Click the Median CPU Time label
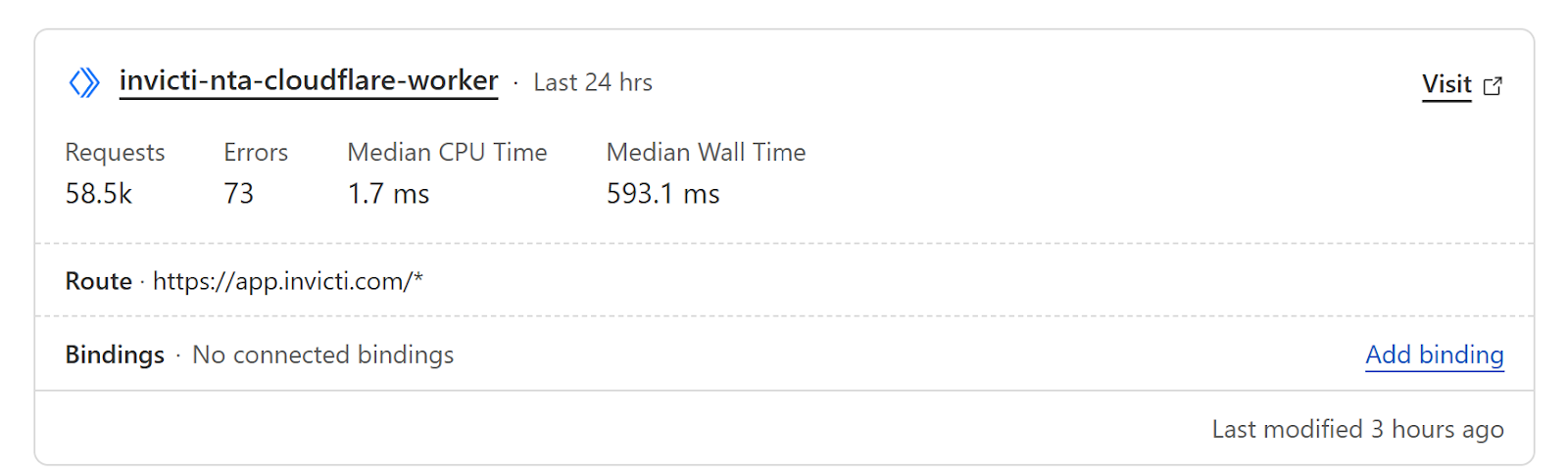Screen dimensions: 1568x474 (x=447, y=153)
